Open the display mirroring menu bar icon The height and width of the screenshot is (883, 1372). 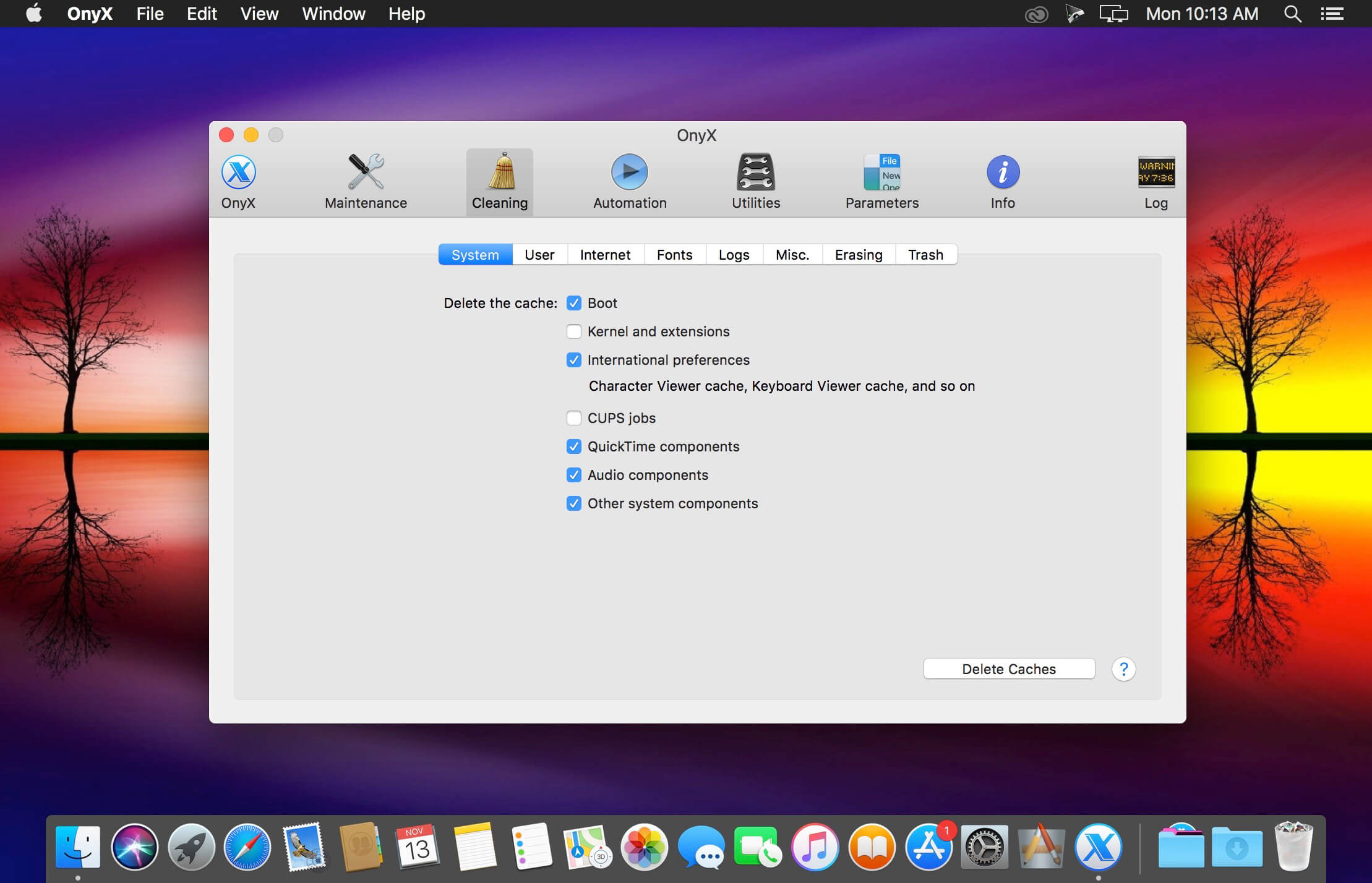[x=1113, y=14]
